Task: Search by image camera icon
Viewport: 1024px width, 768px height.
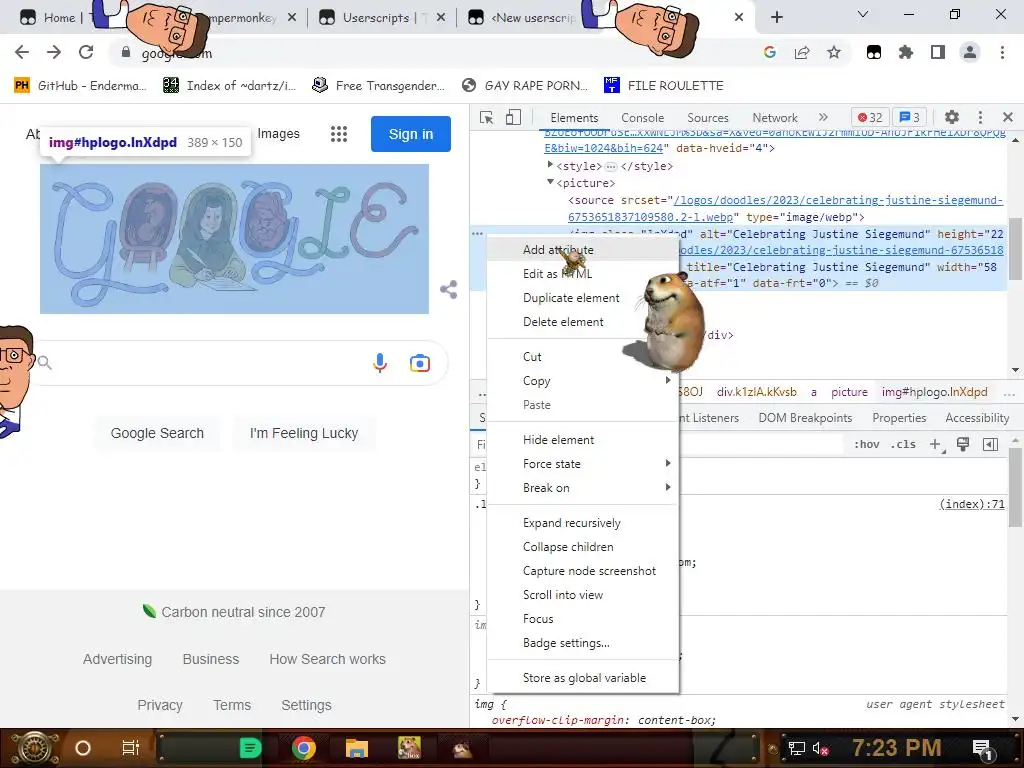Action: tap(420, 362)
